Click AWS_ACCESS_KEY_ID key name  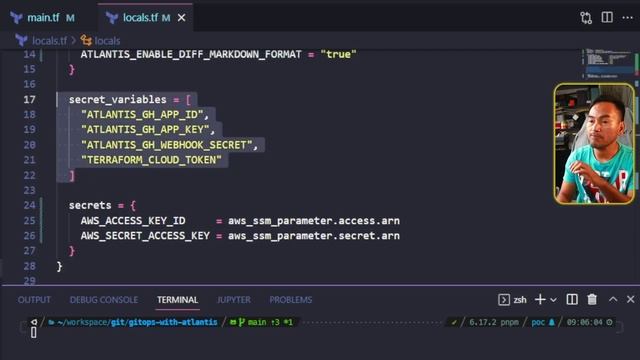pyautogui.click(x=133, y=221)
